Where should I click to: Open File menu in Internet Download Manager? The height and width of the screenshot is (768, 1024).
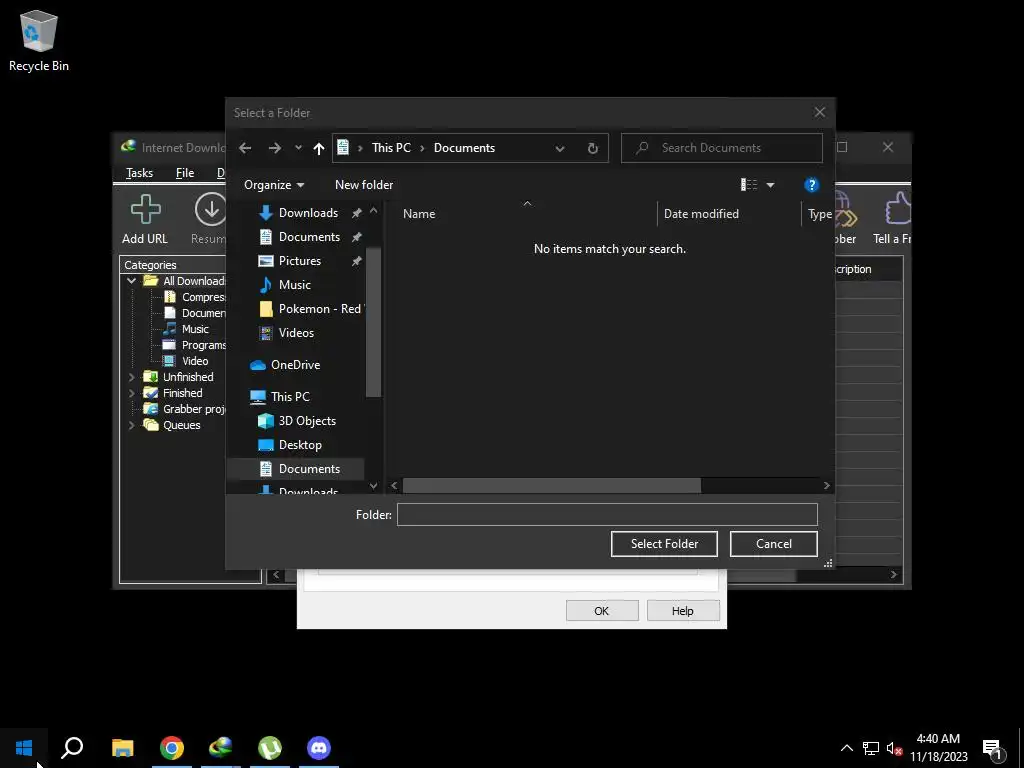tap(185, 173)
